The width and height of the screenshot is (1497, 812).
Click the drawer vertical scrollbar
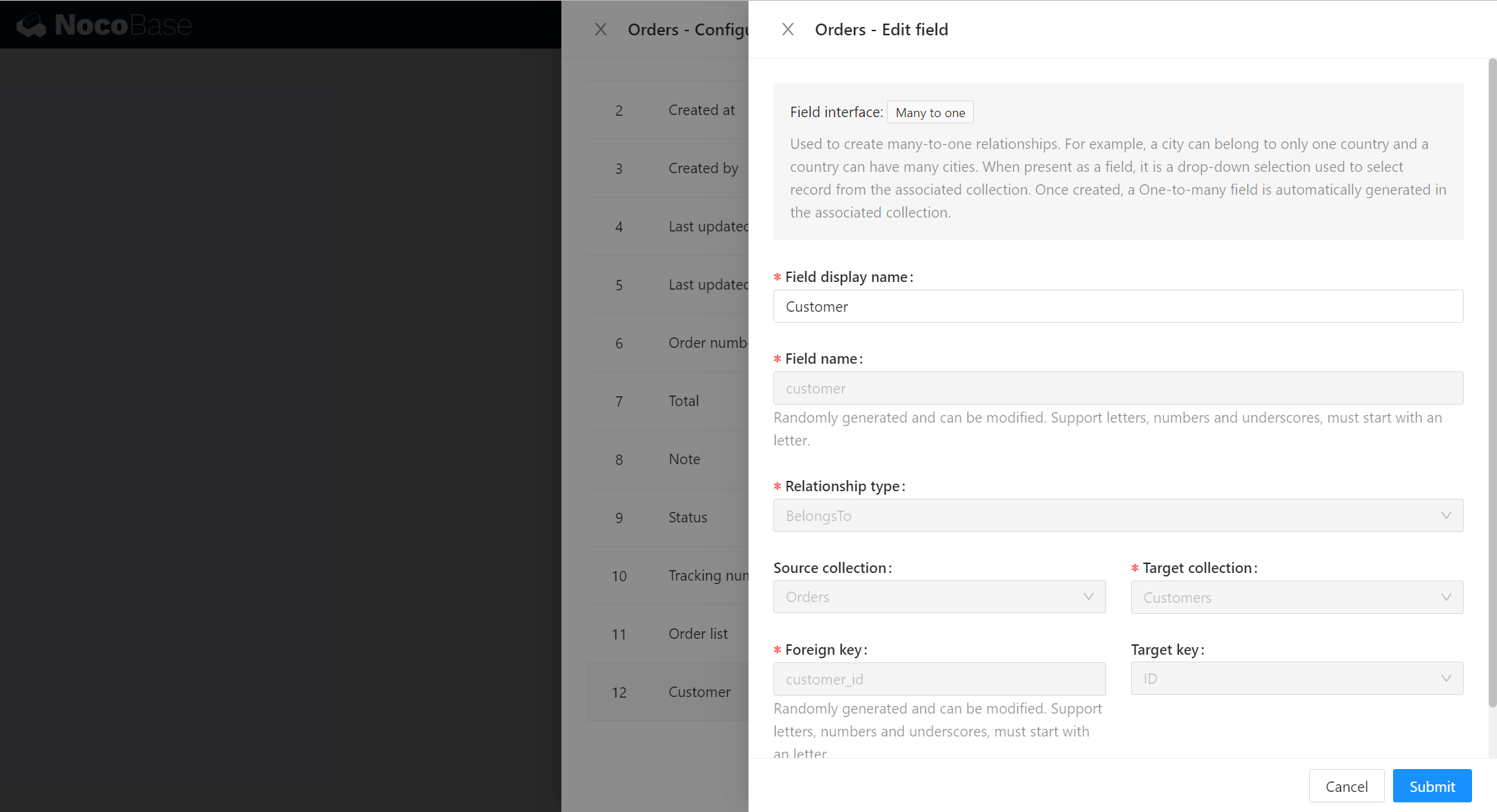pos(1492,381)
